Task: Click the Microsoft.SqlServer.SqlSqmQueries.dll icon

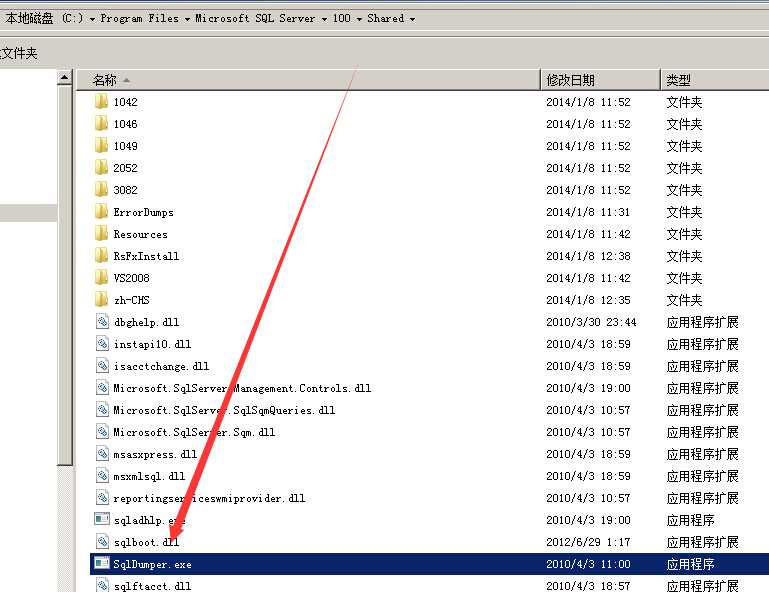Action: [102, 410]
